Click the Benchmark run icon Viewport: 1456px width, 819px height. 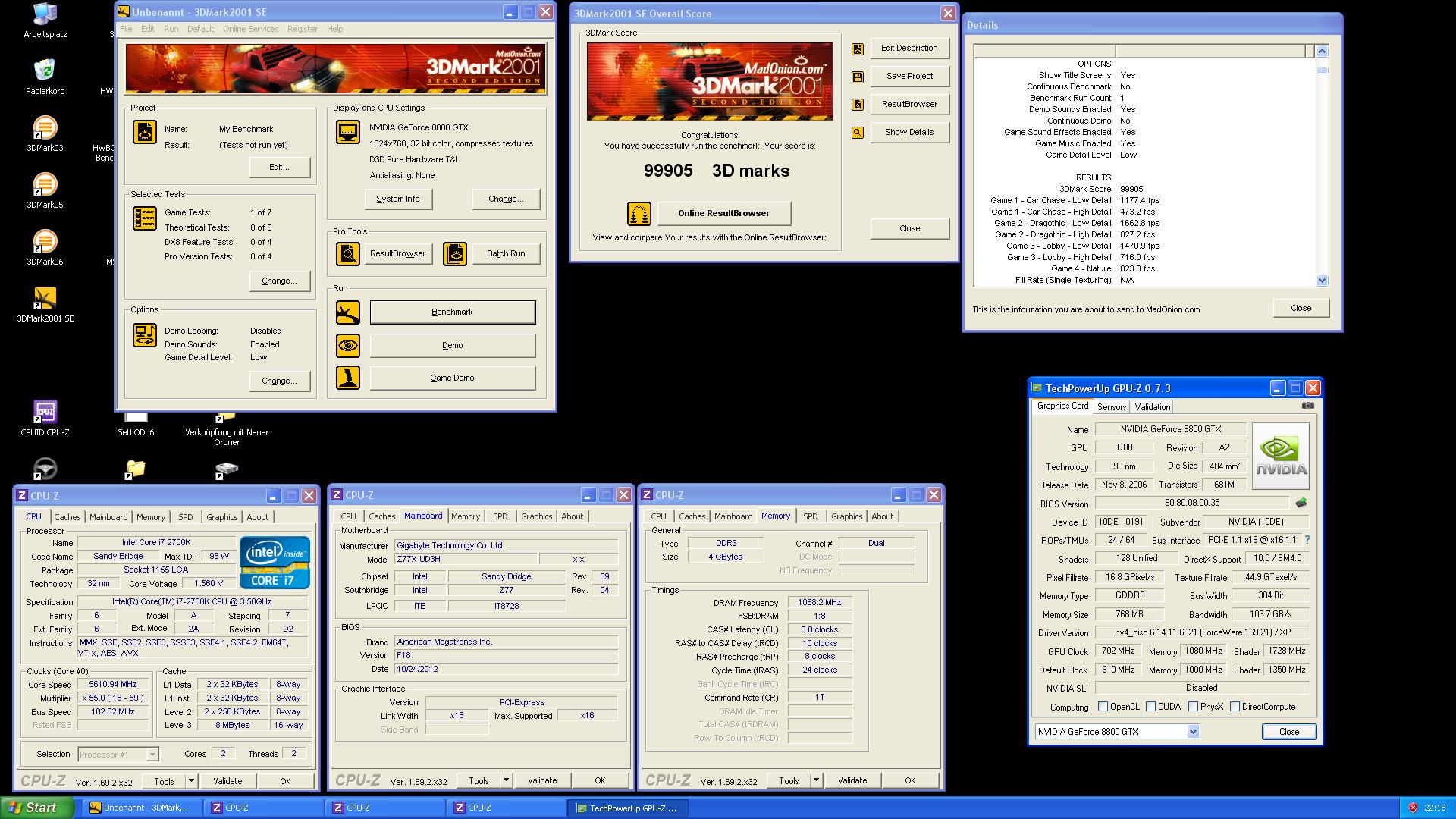coord(348,312)
